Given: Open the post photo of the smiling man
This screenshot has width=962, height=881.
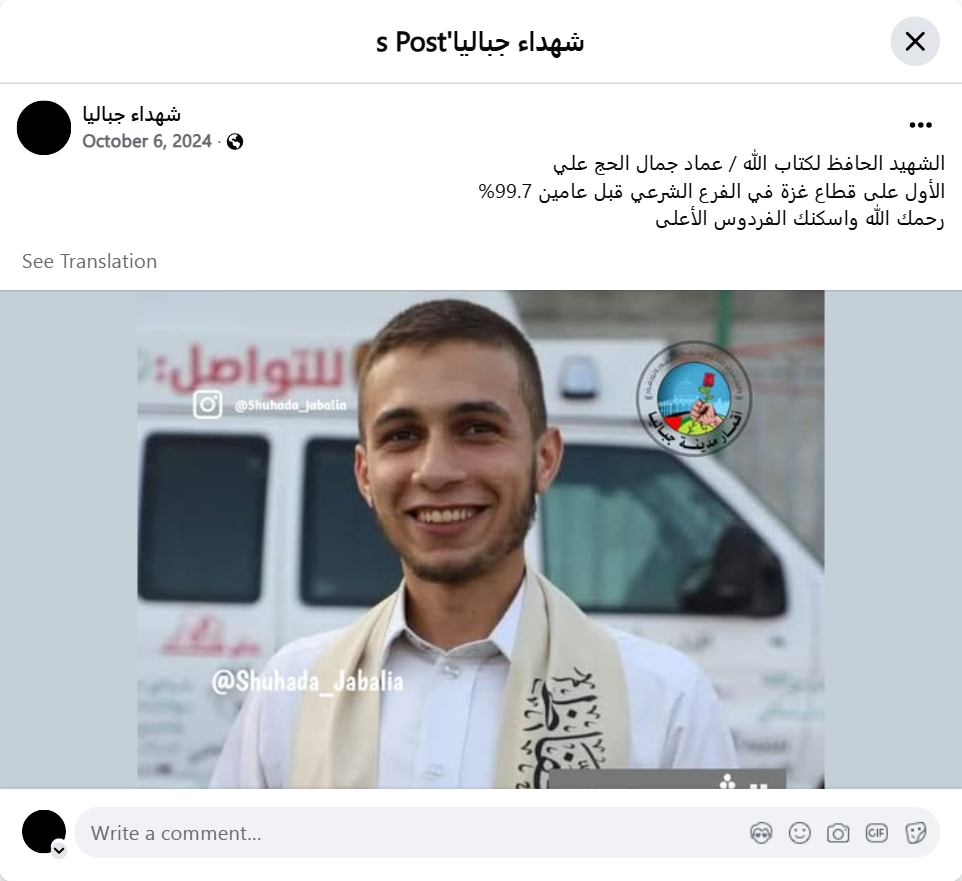Looking at the screenshot, I should pos(480,539).
